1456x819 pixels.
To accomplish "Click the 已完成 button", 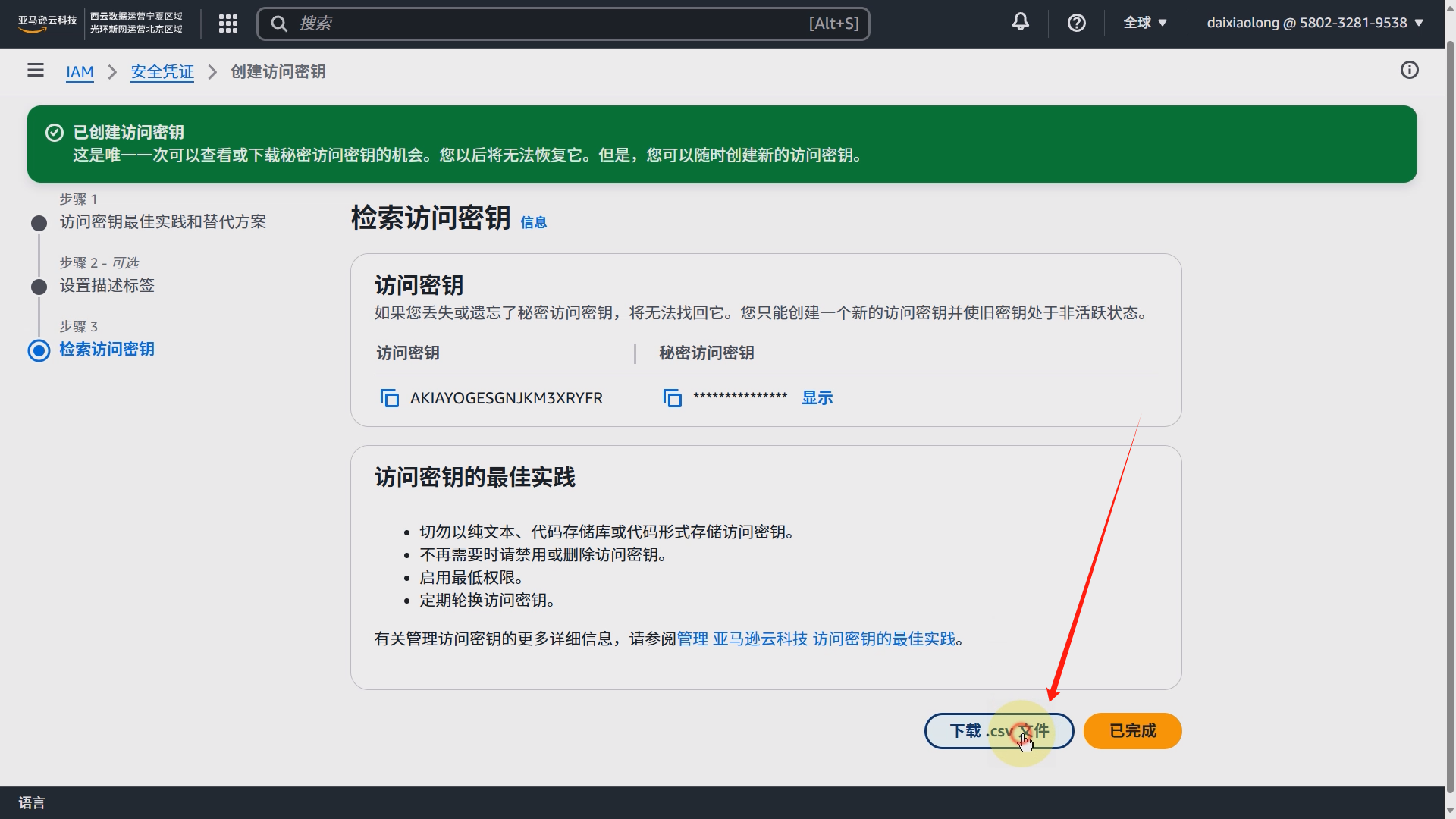I will 1132,731.
